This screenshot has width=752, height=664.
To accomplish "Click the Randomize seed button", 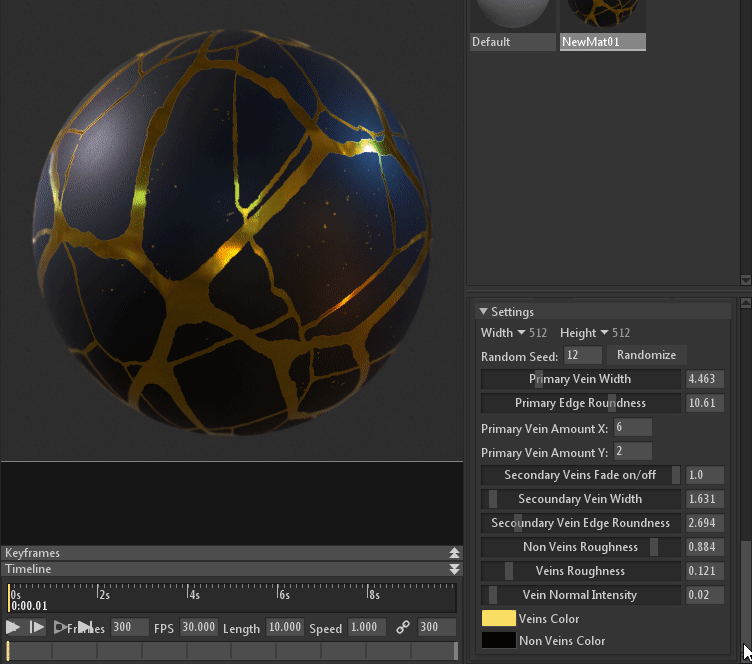I will coord(646,355).
